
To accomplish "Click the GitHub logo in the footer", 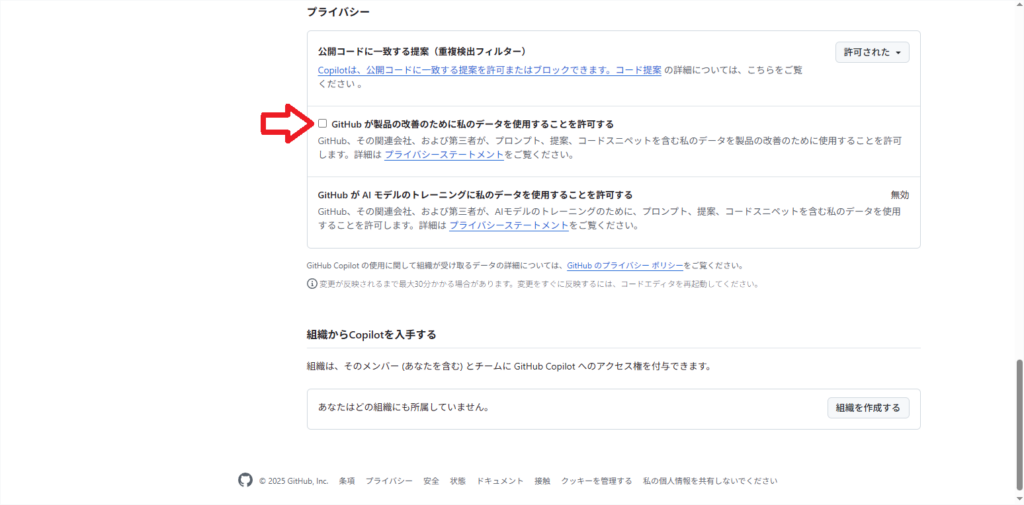I will pyautogui.click(x=245, y=481).
